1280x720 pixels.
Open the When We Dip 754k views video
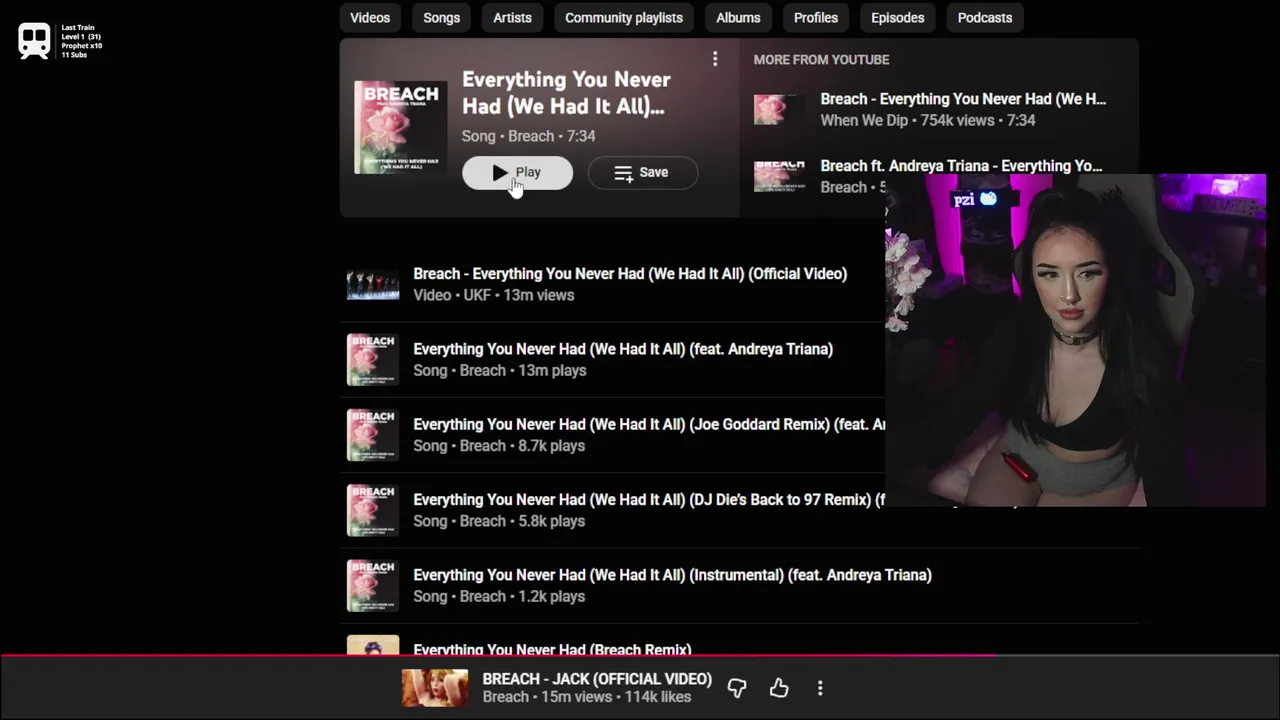coord(963,99)
